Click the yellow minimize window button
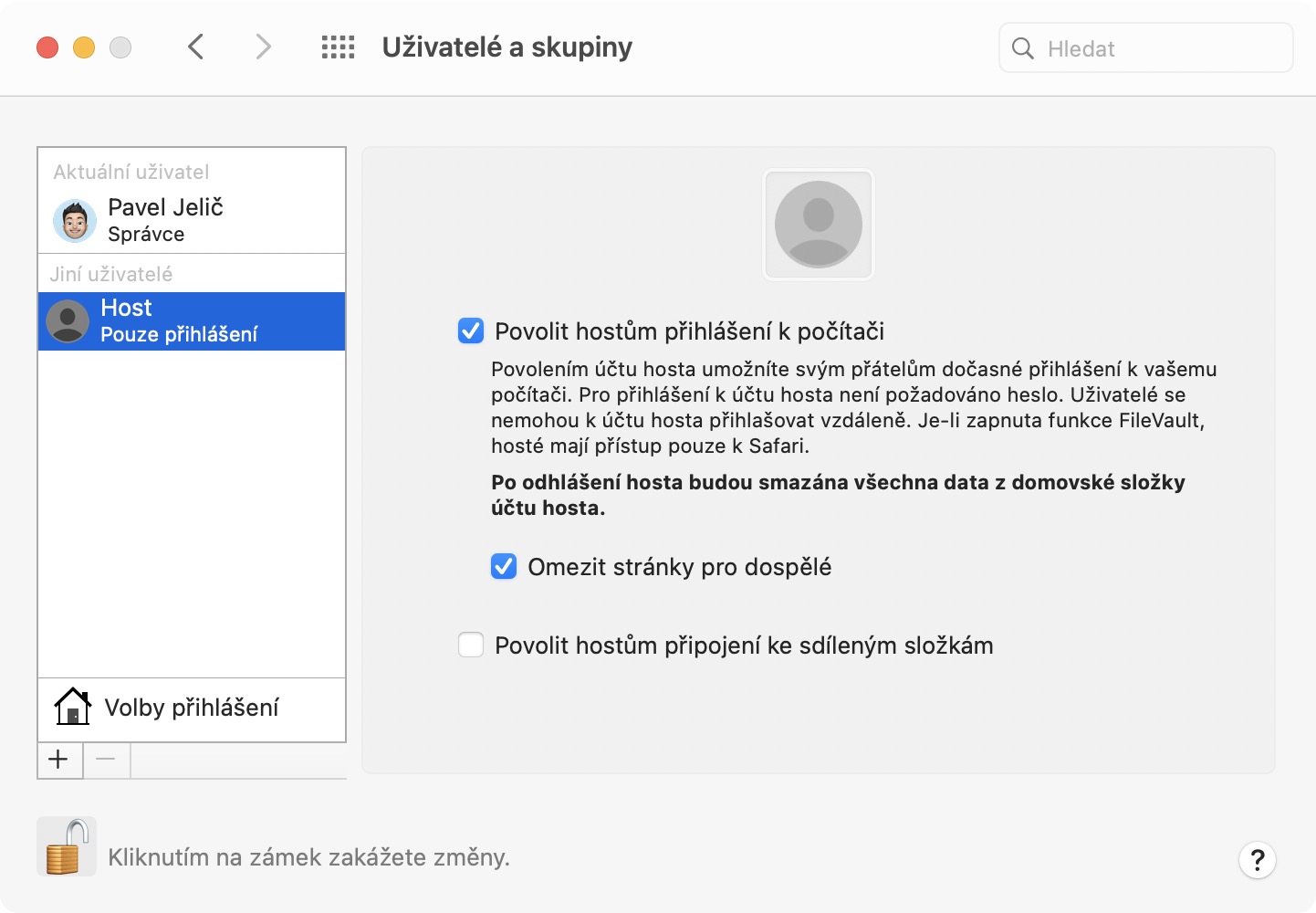This screenshot has height=913, width=1316. click(x=84, y=47)
